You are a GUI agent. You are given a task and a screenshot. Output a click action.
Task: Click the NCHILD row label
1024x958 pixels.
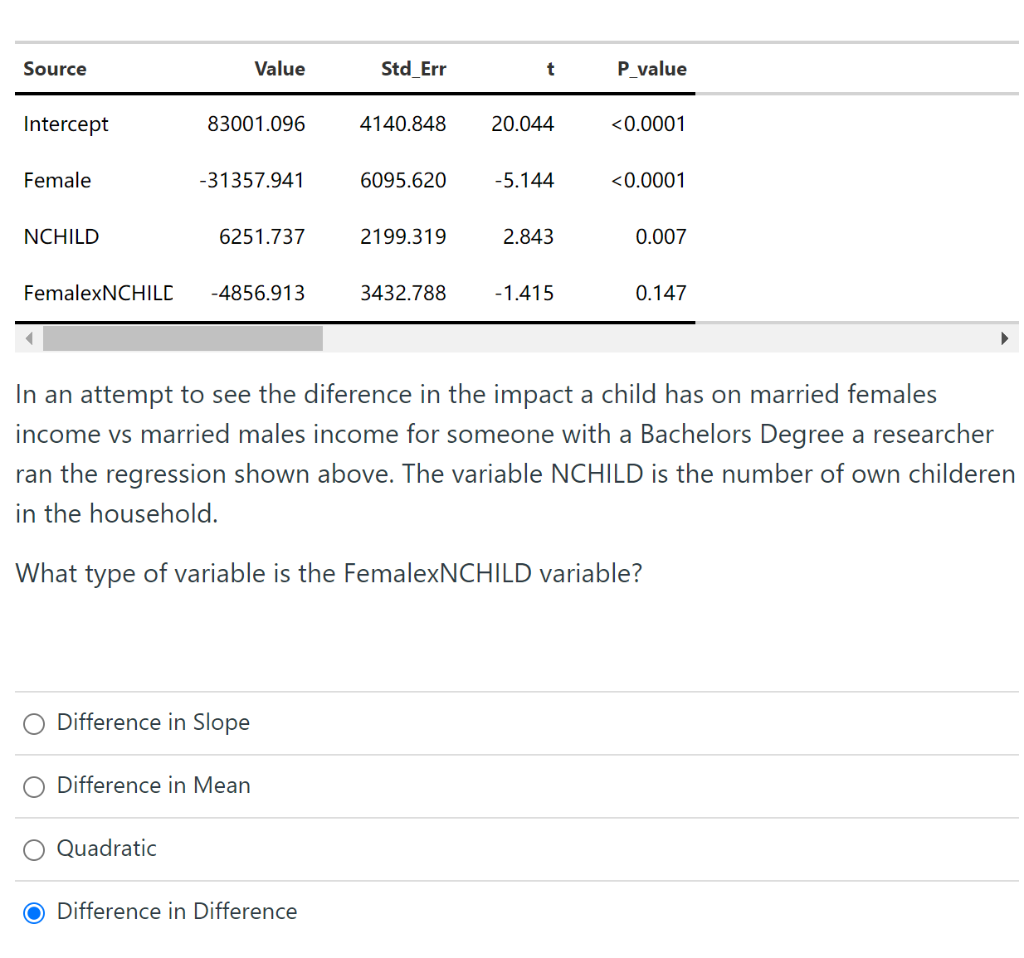(61, 236)
